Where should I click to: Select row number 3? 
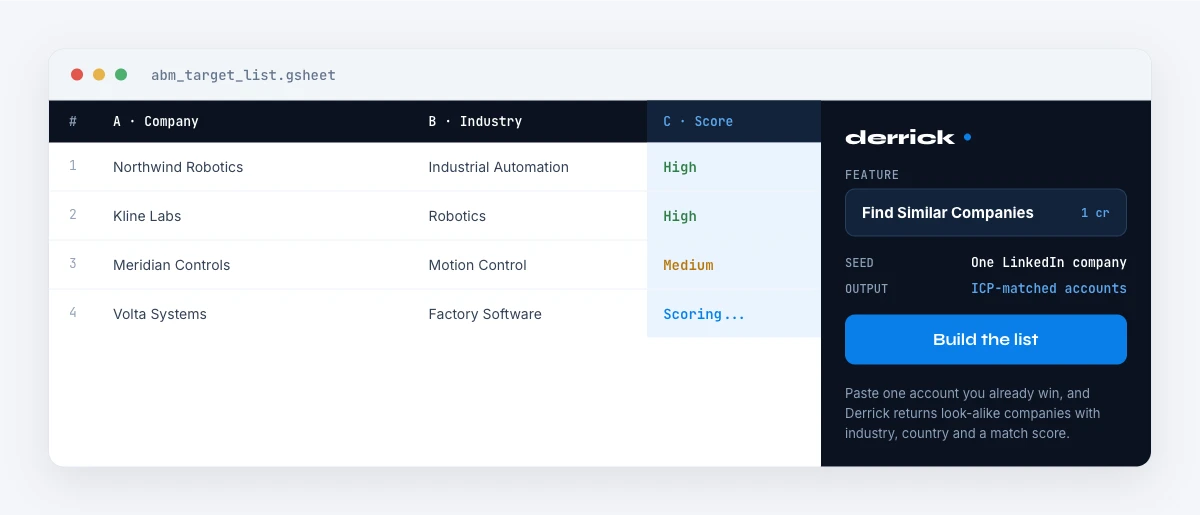[73, 264]
